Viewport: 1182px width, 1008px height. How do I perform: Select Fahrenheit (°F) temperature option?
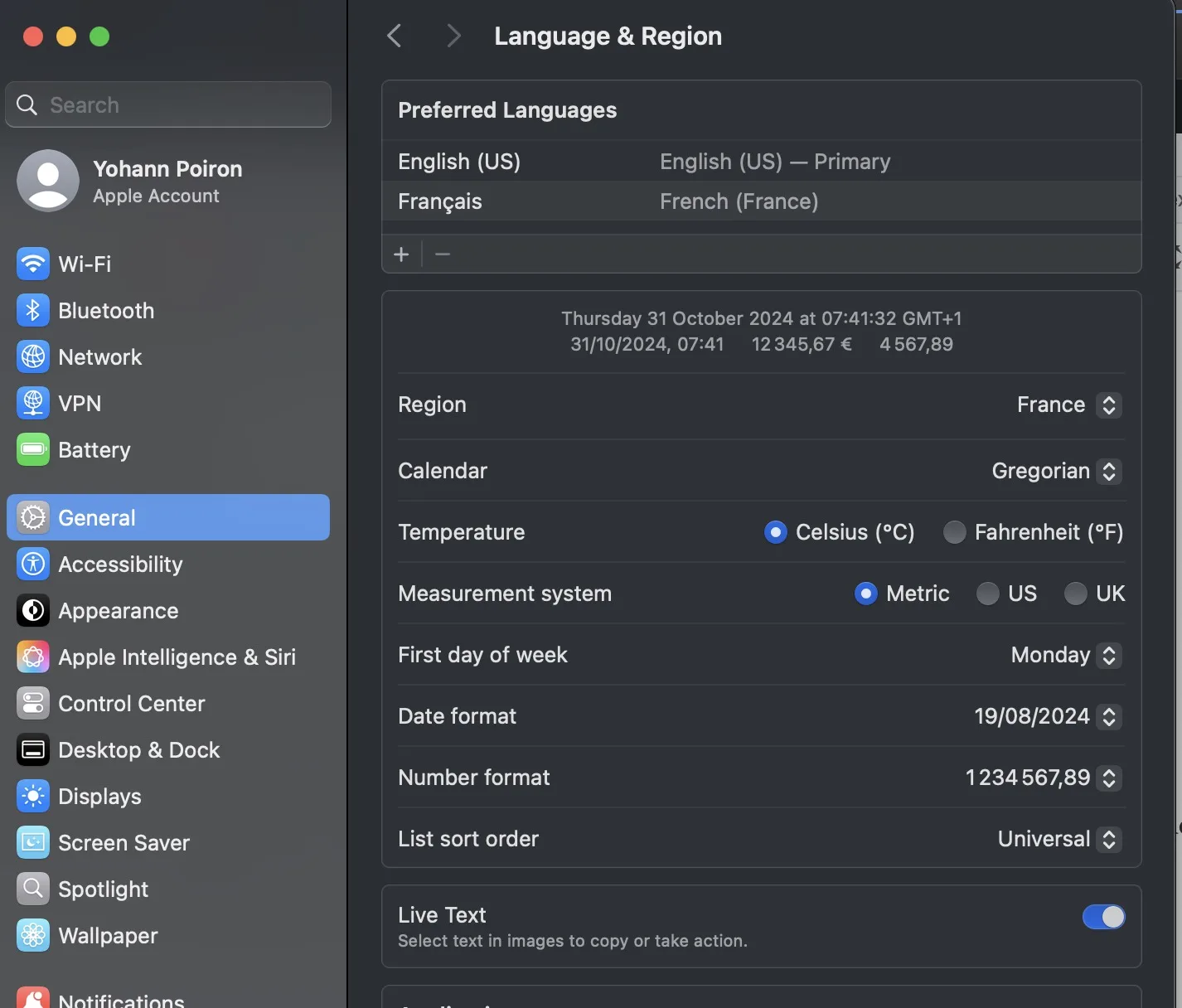point(955,532)
